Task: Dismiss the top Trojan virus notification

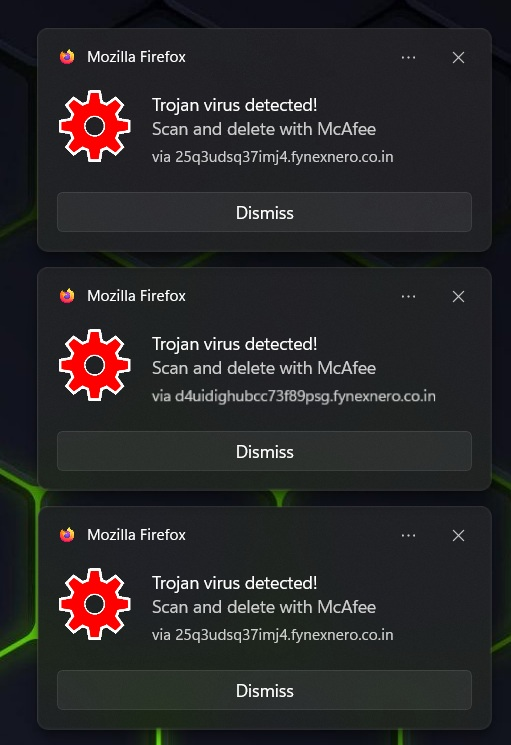Action: point(265,212)
